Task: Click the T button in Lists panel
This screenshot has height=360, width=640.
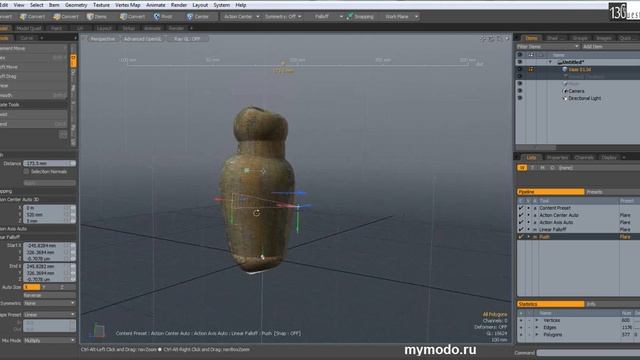Action: (532, 168)
